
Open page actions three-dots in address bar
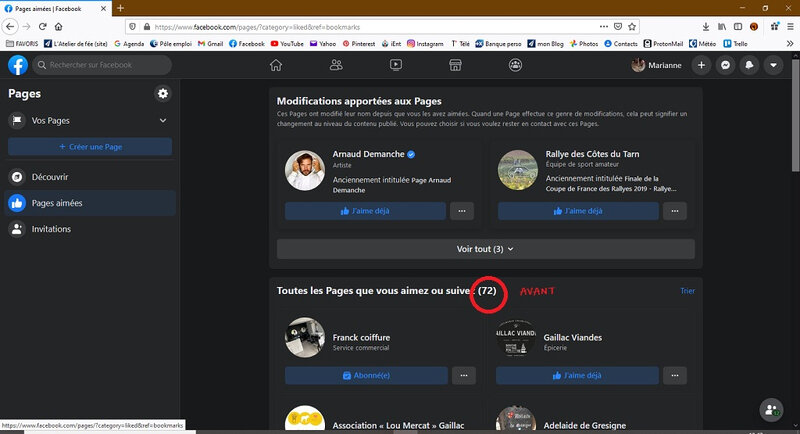pos(604,27)
